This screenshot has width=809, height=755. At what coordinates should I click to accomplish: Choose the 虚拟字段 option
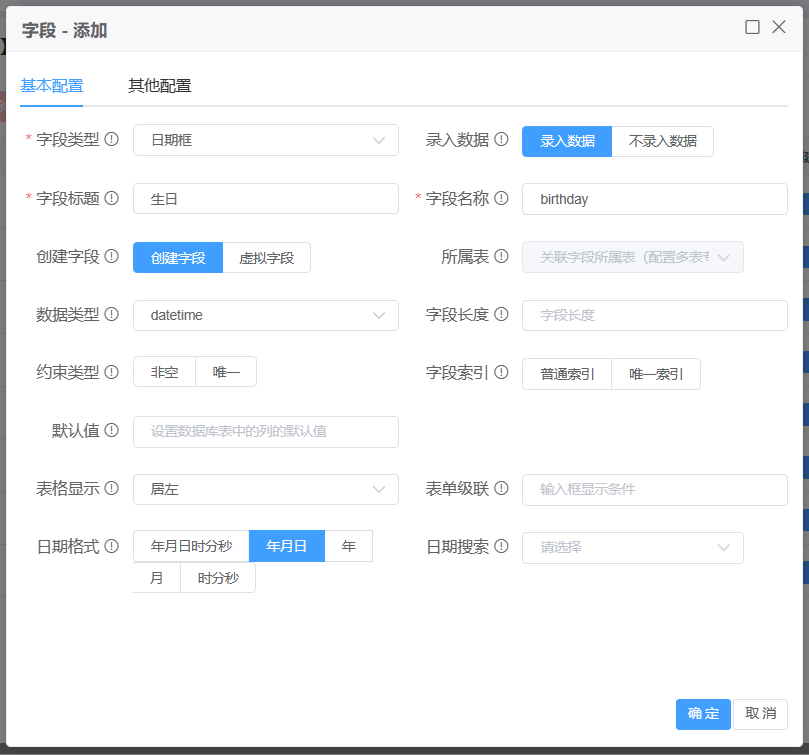pos(266,258)
